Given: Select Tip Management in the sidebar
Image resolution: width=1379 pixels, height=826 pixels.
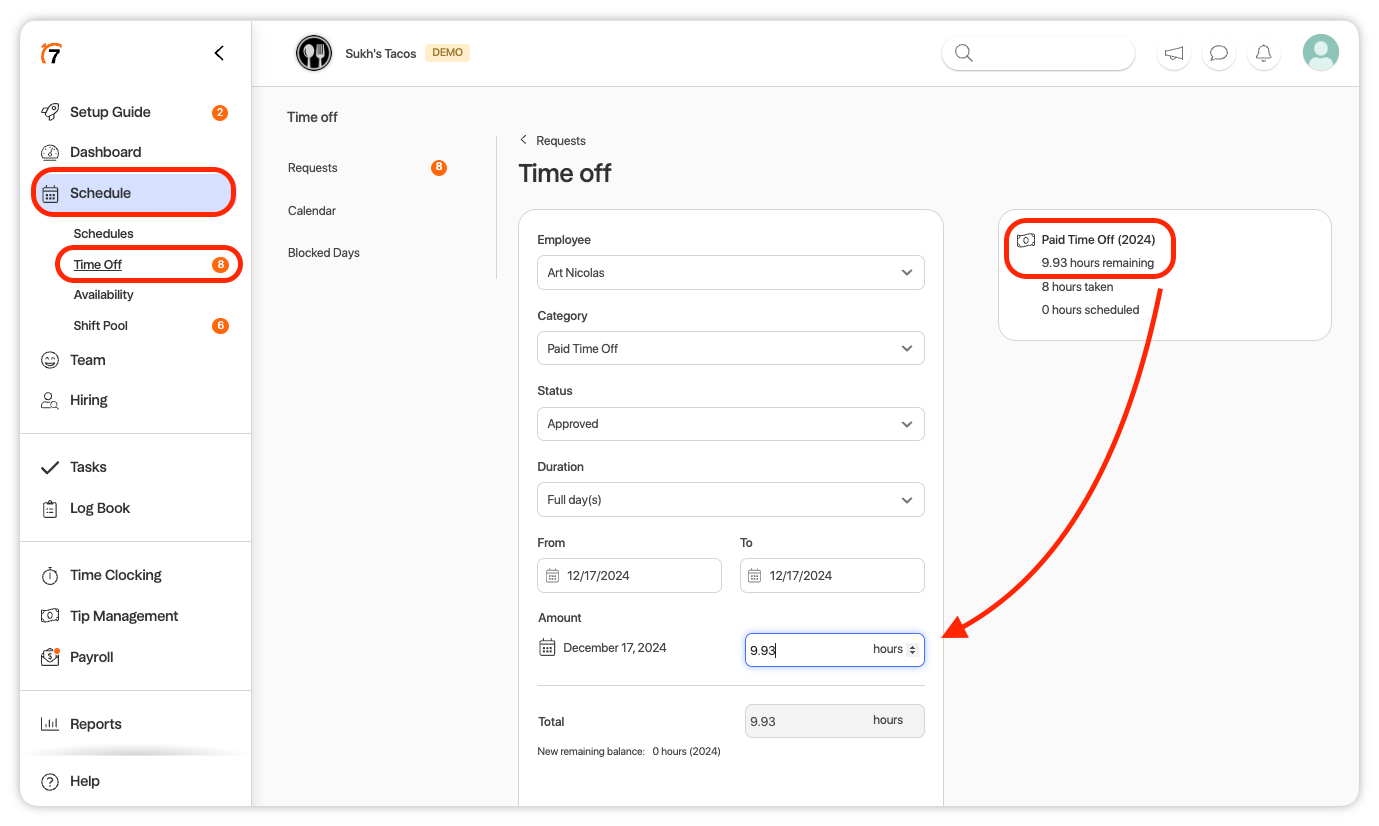Looking at the screenshot, I should click(x=123, y=616).
